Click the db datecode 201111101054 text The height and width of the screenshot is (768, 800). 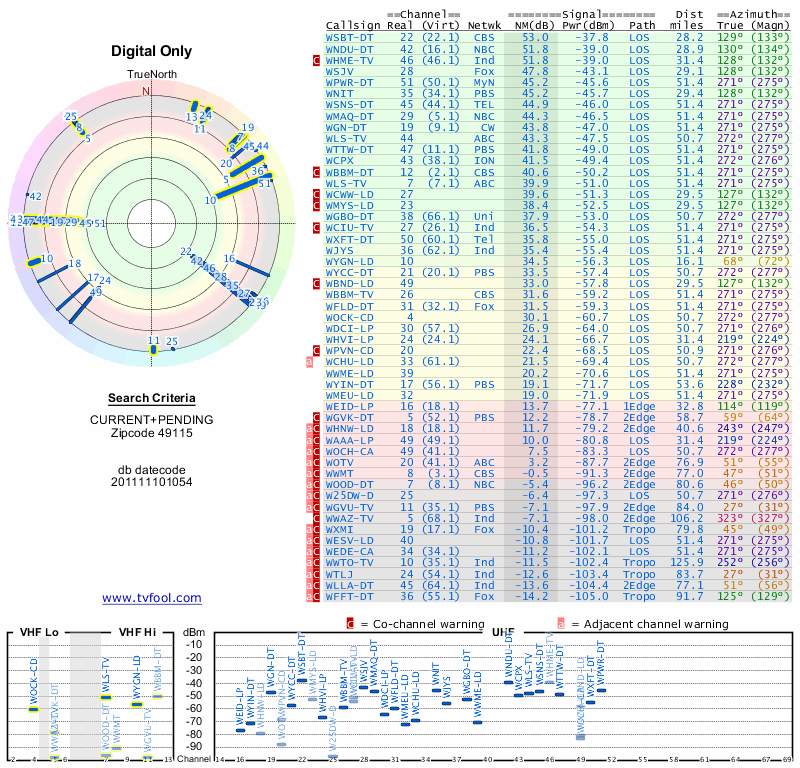(x=152, y=476)
